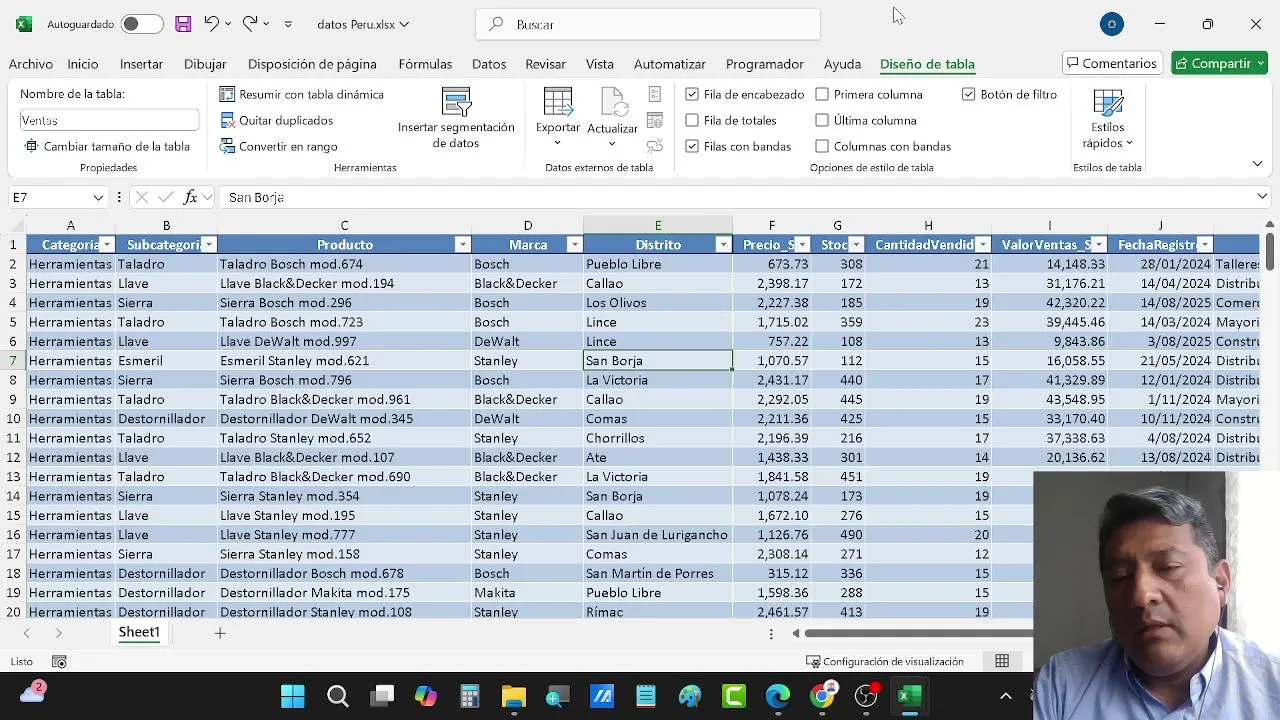Open taskbar search magnifier
The height and width of the screenshot is (720, 1280).
click(338, 696)
